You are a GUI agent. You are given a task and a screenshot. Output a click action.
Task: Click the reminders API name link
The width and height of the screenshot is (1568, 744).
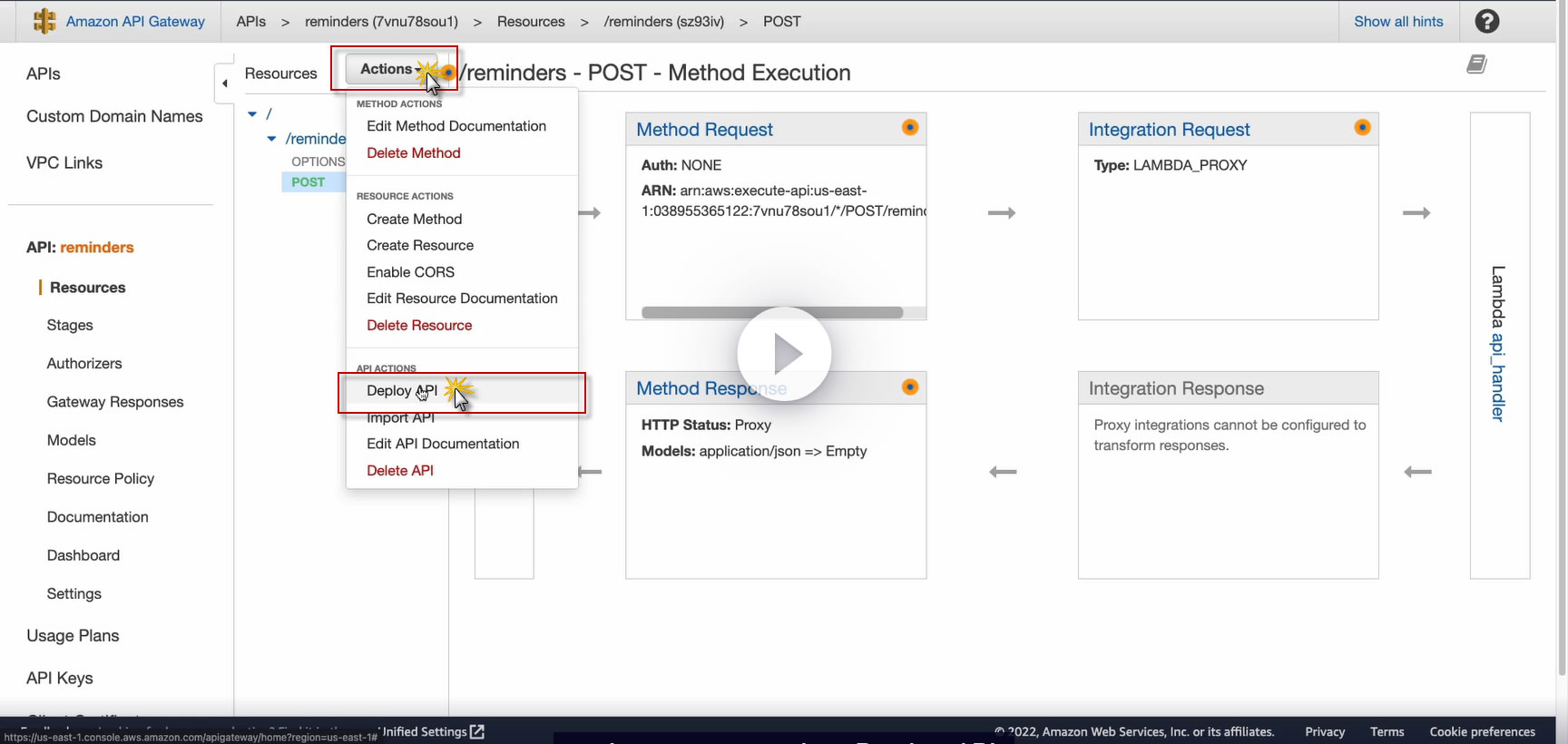click(97, 248)
